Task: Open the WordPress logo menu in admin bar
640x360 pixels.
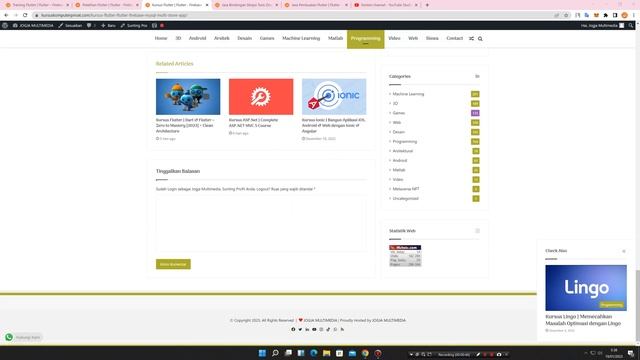Action: [5, 25]
